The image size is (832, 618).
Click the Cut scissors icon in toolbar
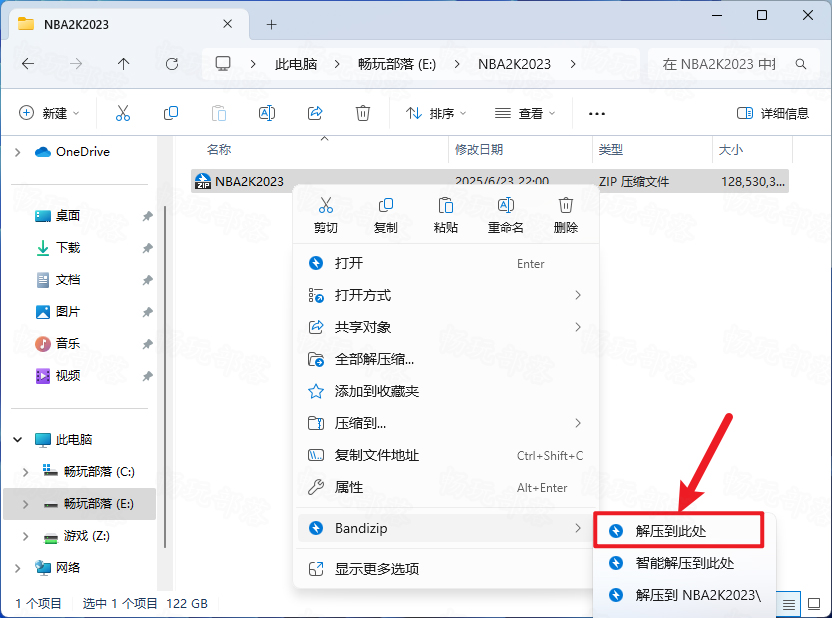(123, 113)
